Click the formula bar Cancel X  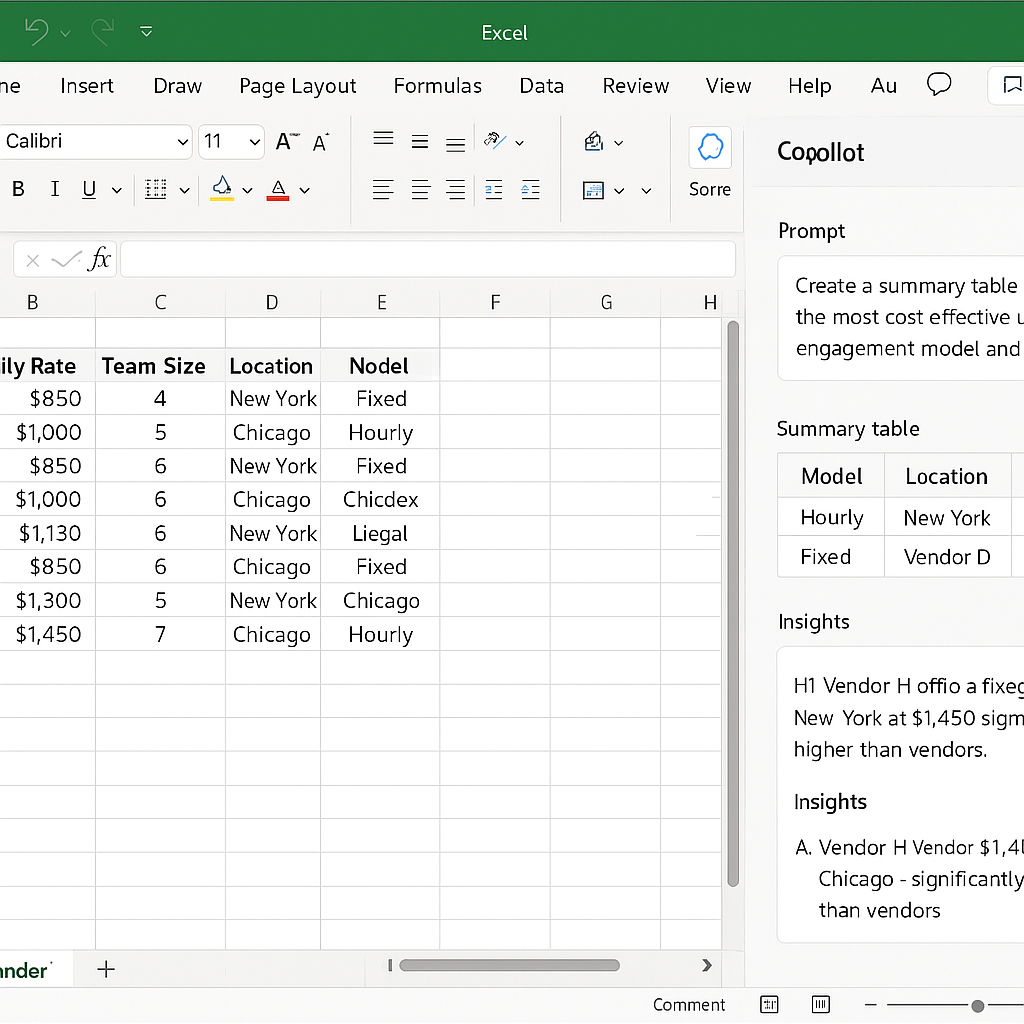(x=33, y=261)
